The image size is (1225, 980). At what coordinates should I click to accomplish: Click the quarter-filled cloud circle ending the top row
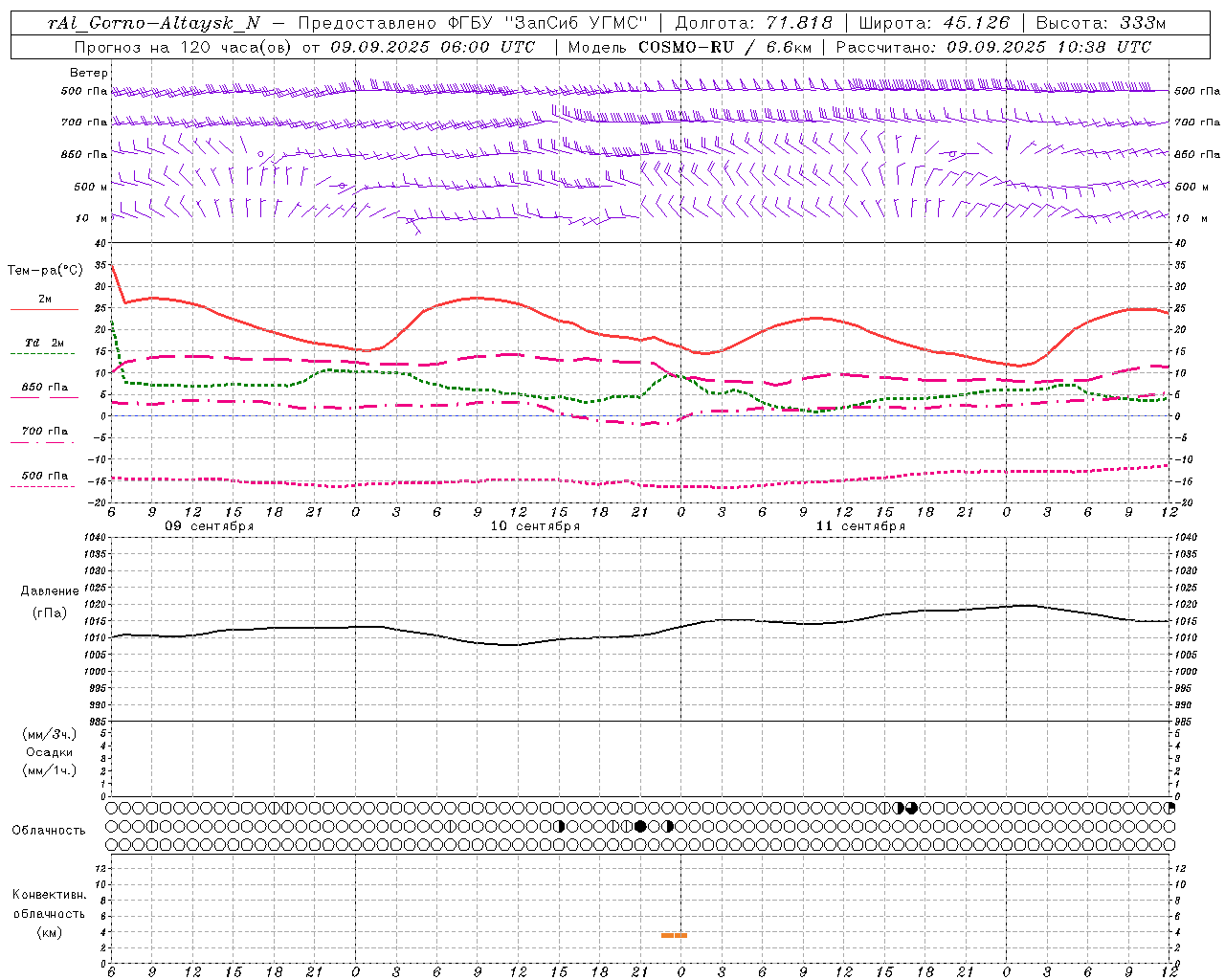[1169, 808]
